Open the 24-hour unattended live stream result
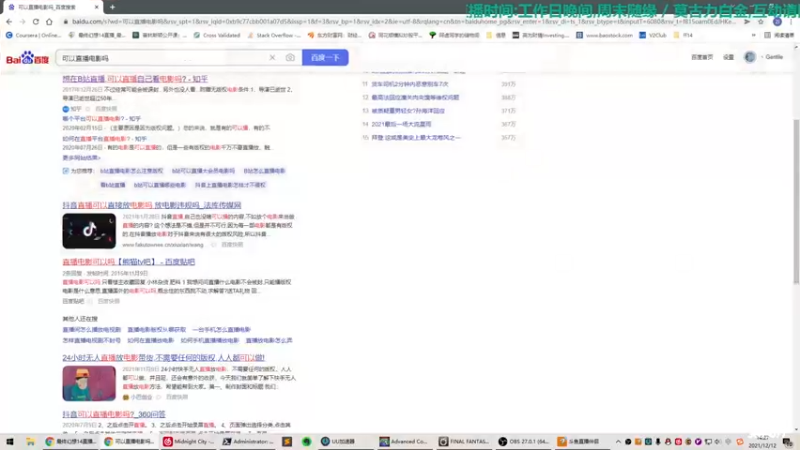 coord(164,358)
